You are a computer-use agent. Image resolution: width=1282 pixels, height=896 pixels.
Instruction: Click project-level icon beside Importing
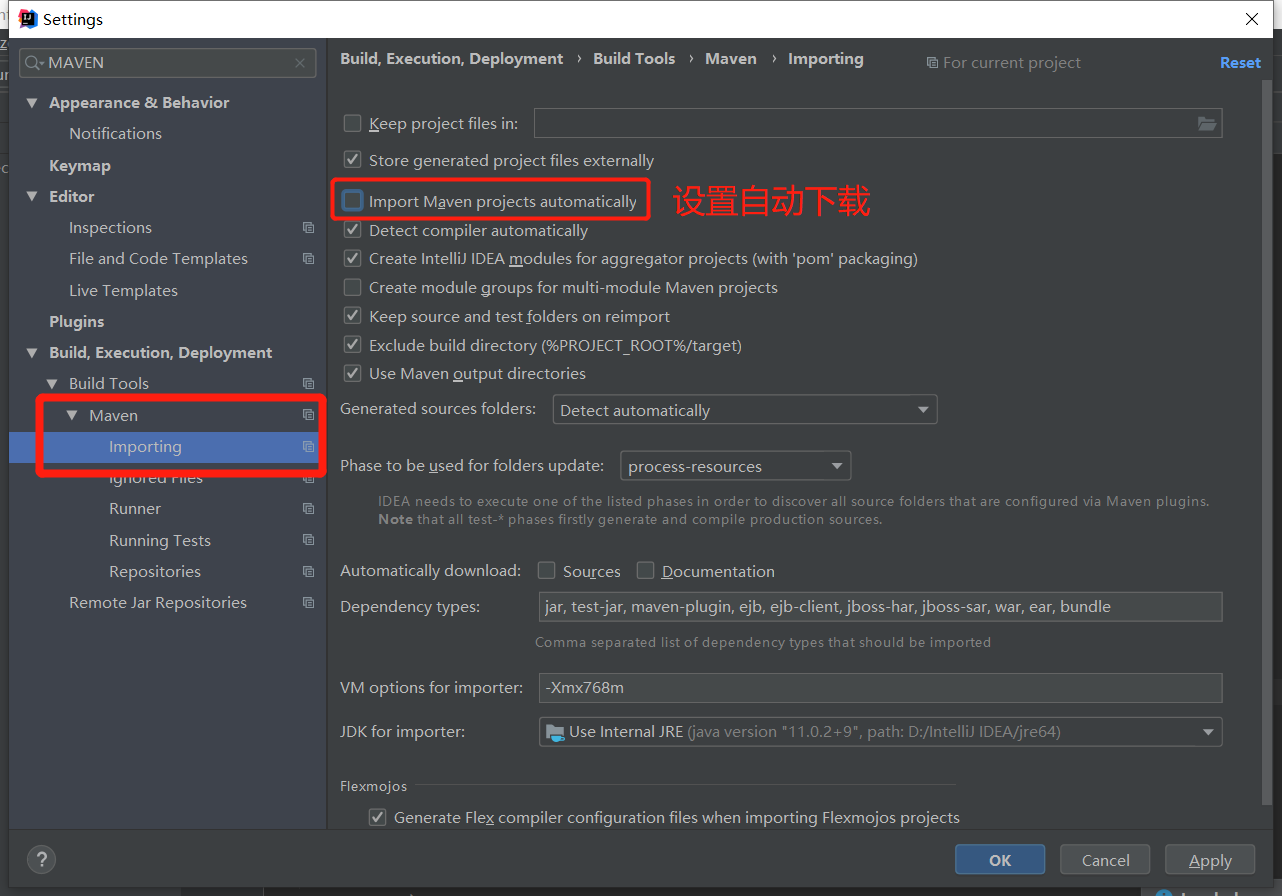point(308,447)
